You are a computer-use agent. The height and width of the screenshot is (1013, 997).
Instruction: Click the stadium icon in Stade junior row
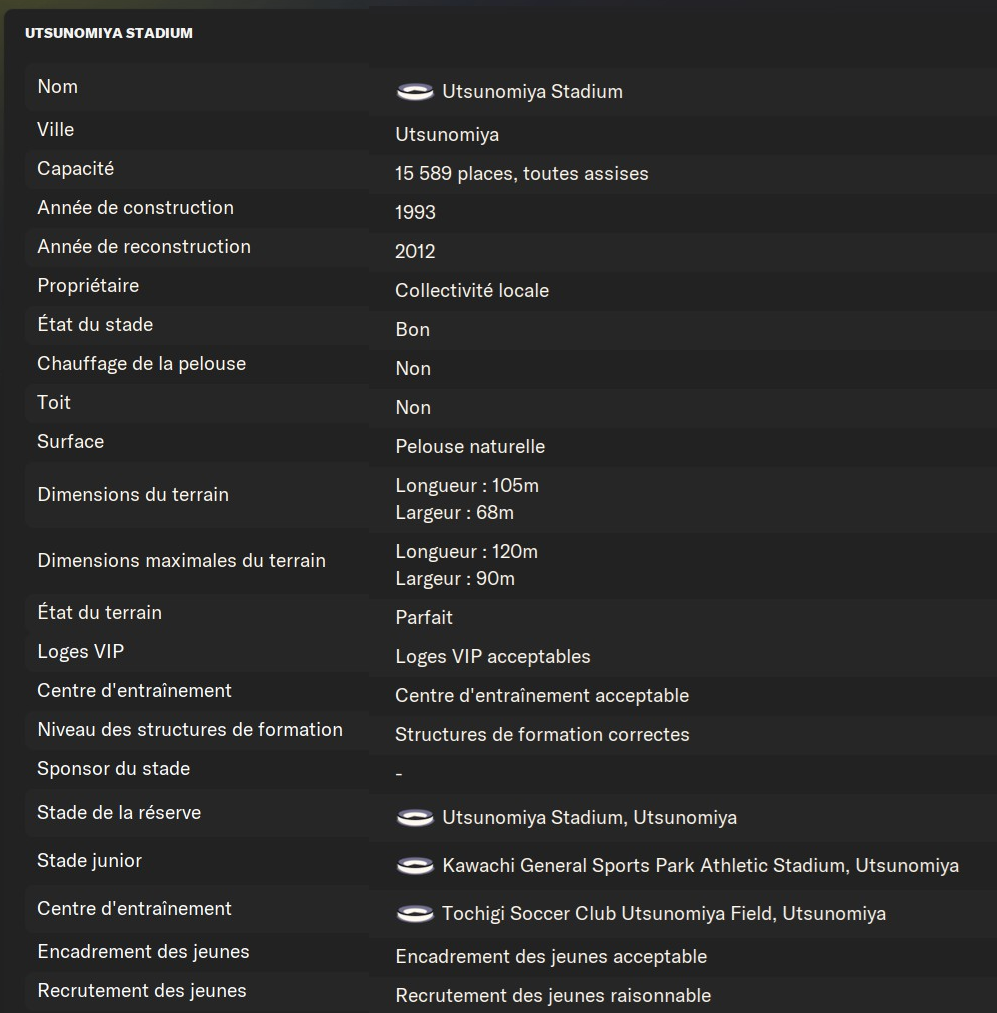414,866
